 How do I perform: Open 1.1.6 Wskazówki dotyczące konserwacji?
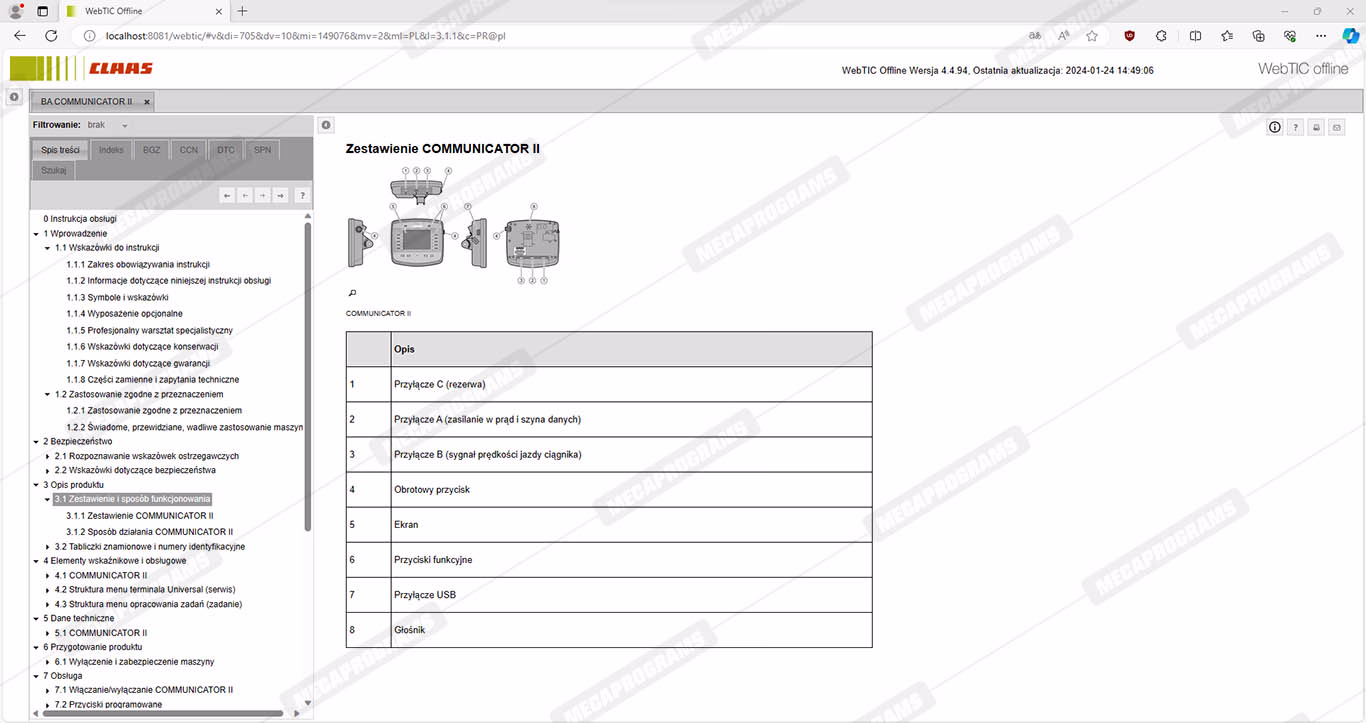(142, 346)
